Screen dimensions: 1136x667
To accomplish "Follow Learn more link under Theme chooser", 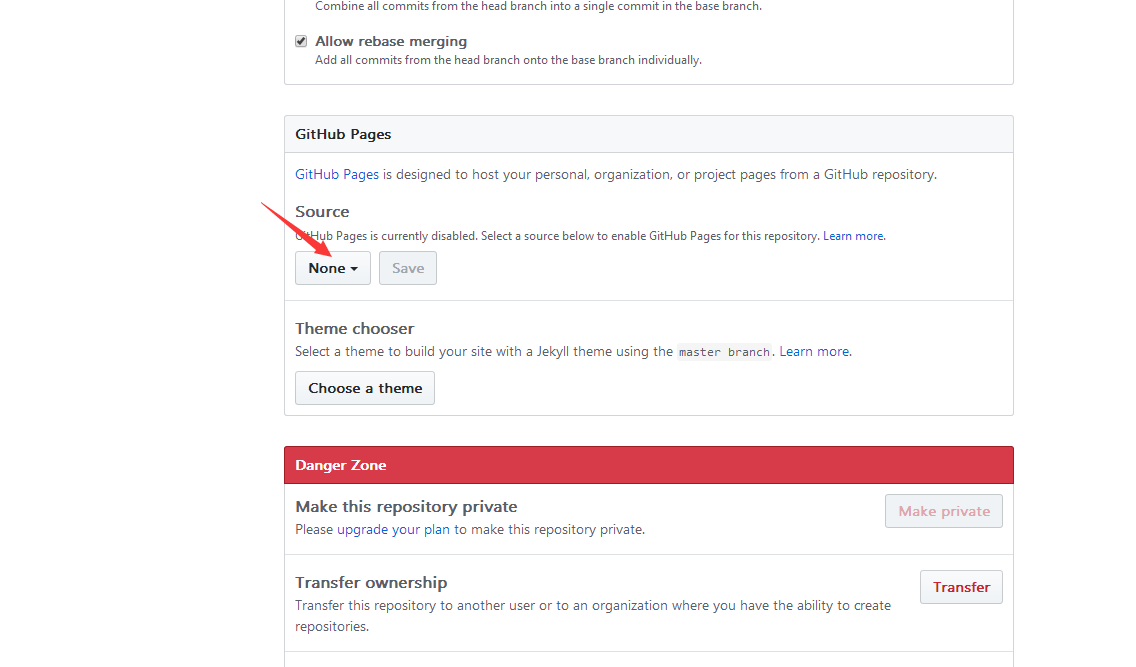I will (x=814, y=351).
